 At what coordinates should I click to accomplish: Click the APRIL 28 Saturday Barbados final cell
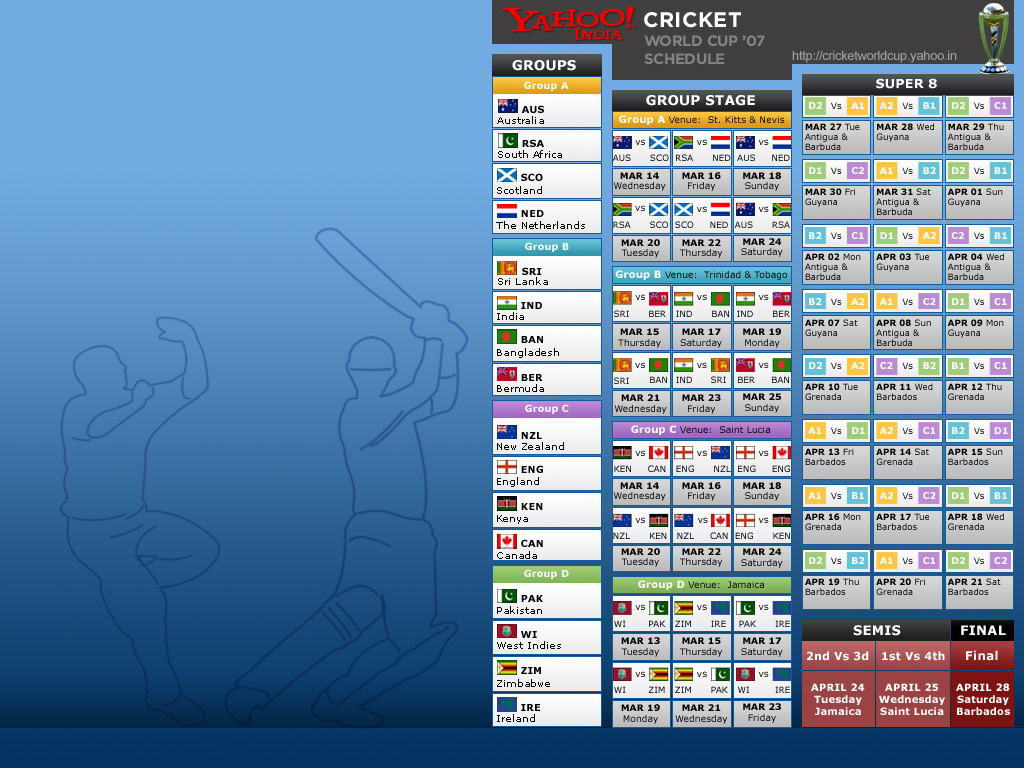point(983,699)
